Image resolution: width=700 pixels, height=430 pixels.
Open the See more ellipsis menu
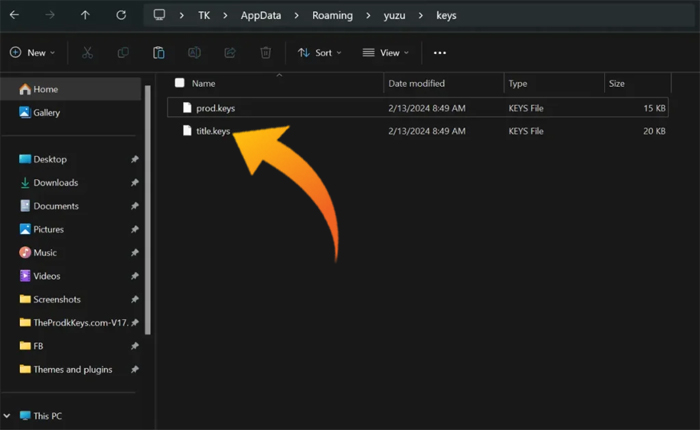[439, 52]
